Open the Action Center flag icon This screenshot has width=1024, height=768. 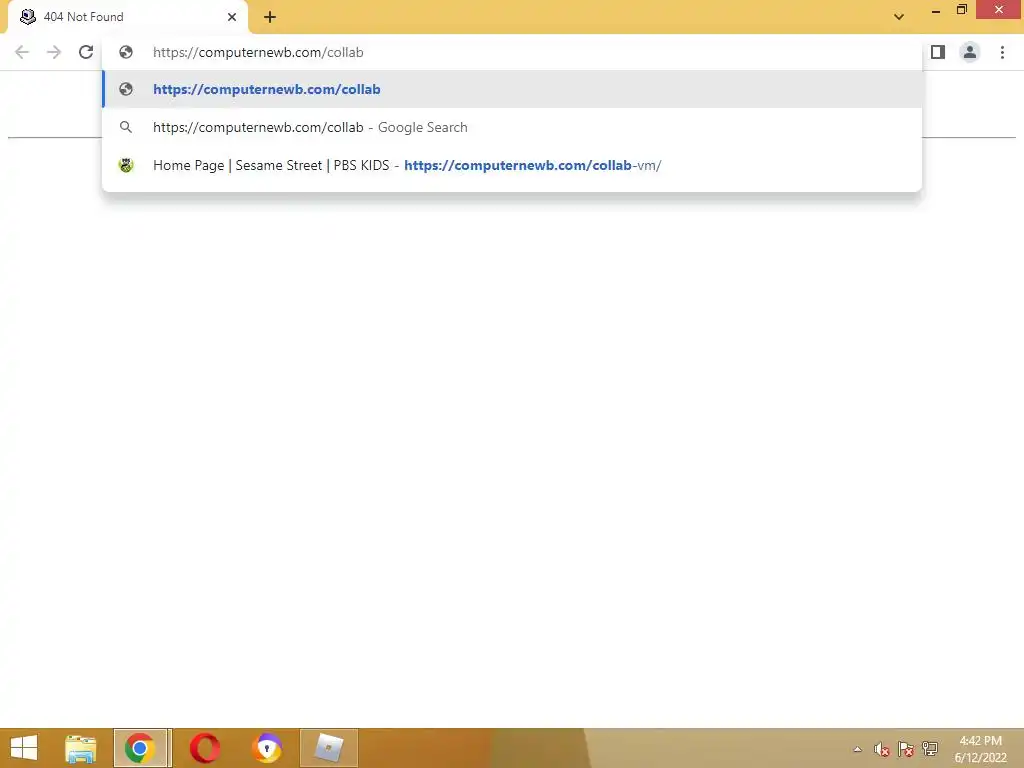[x=906, y=749]
